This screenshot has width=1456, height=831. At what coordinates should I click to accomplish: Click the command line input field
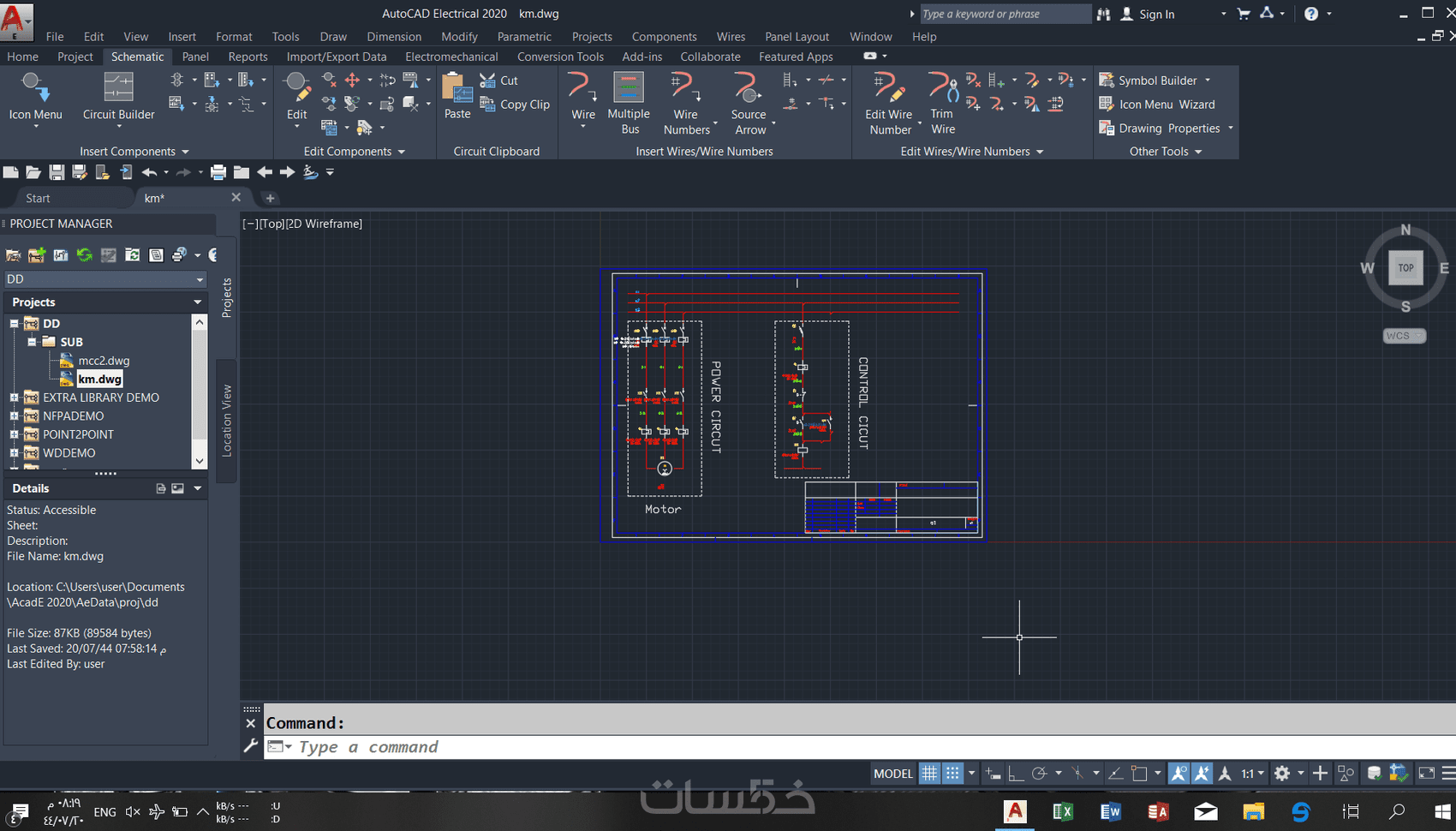(600, 747)
